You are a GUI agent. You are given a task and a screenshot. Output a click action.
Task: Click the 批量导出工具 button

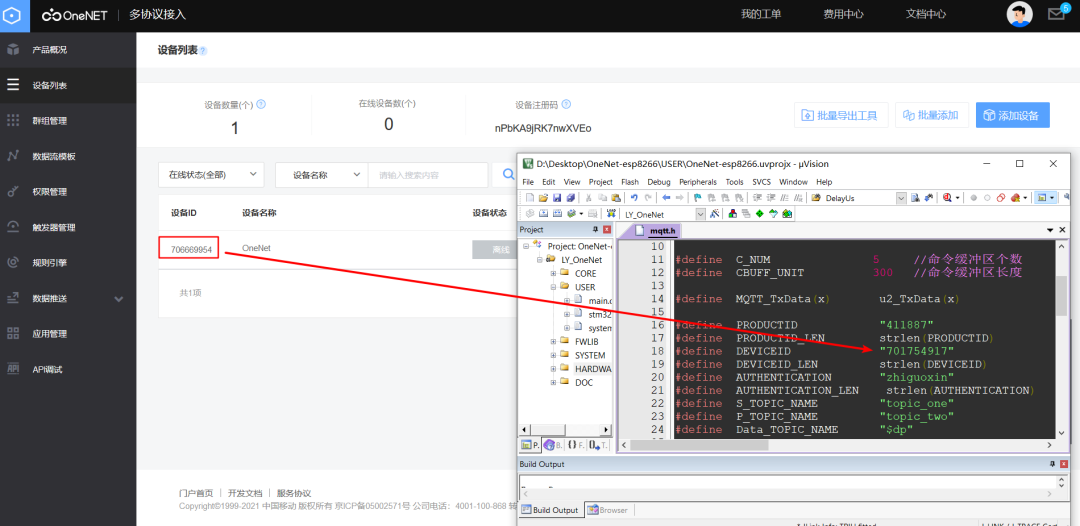(841, 115)
